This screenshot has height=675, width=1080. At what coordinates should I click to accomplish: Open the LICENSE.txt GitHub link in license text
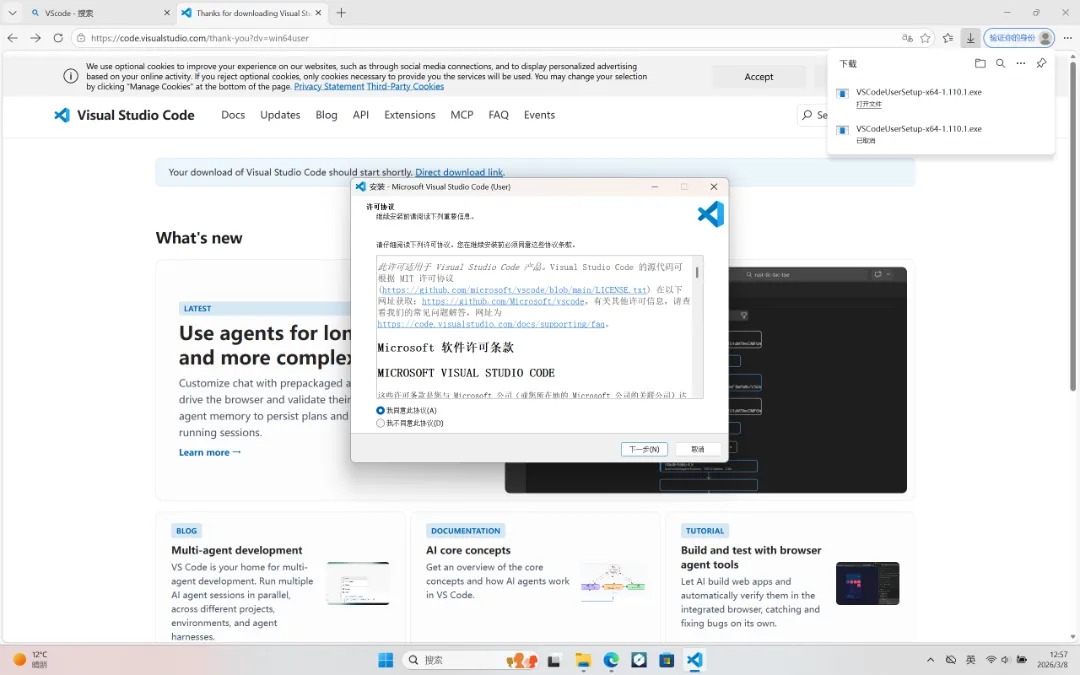click(515, 290)
